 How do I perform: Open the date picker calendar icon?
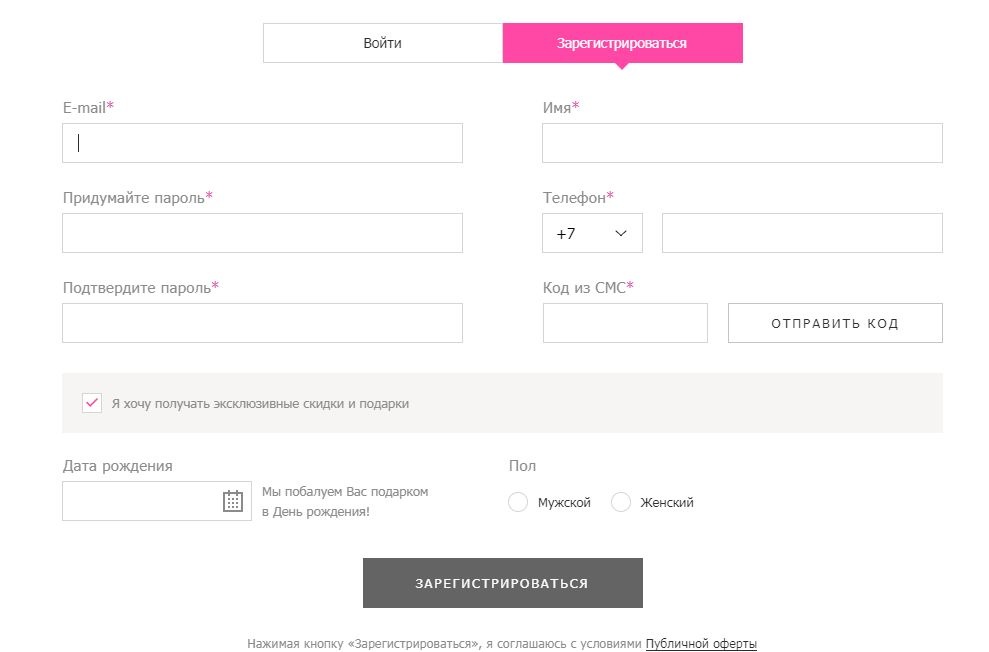click(x=234, y=501)
